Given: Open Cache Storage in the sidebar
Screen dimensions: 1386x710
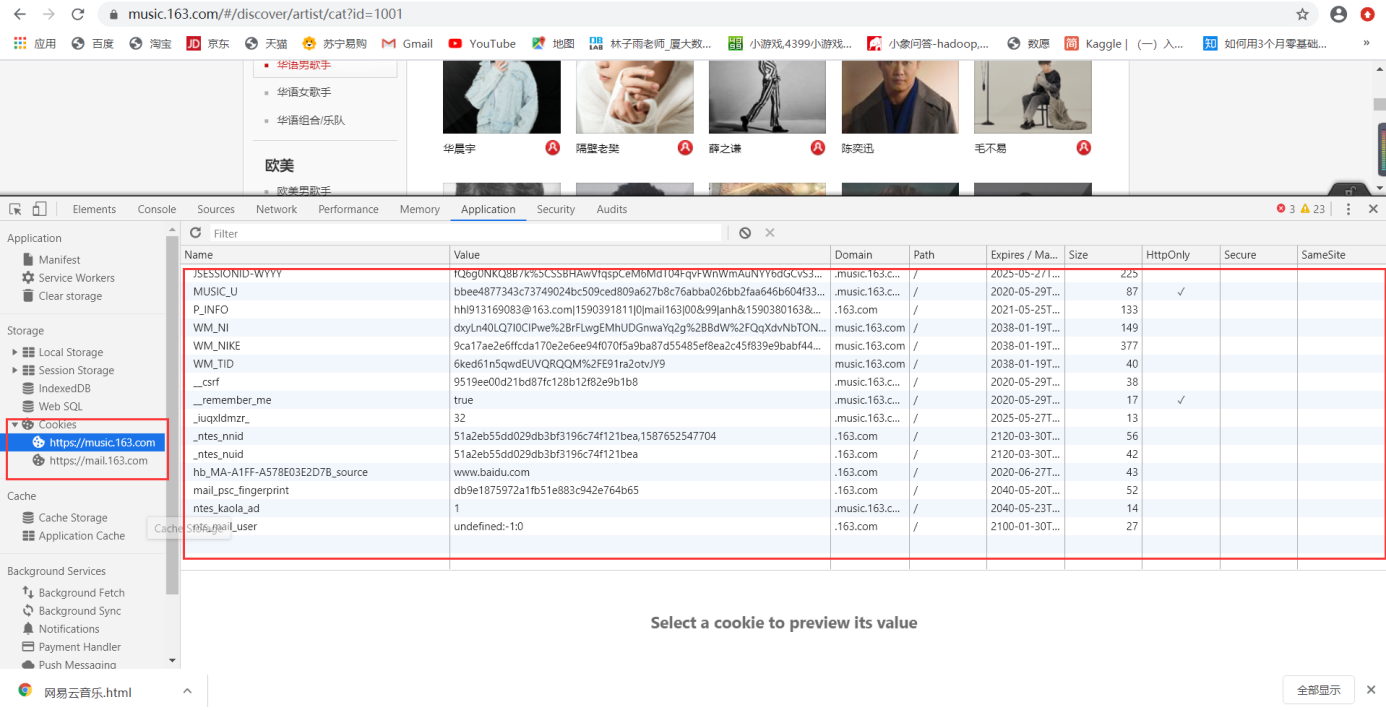Looking at the screenshot, I should pyautogui.click(x=73, y=518).
